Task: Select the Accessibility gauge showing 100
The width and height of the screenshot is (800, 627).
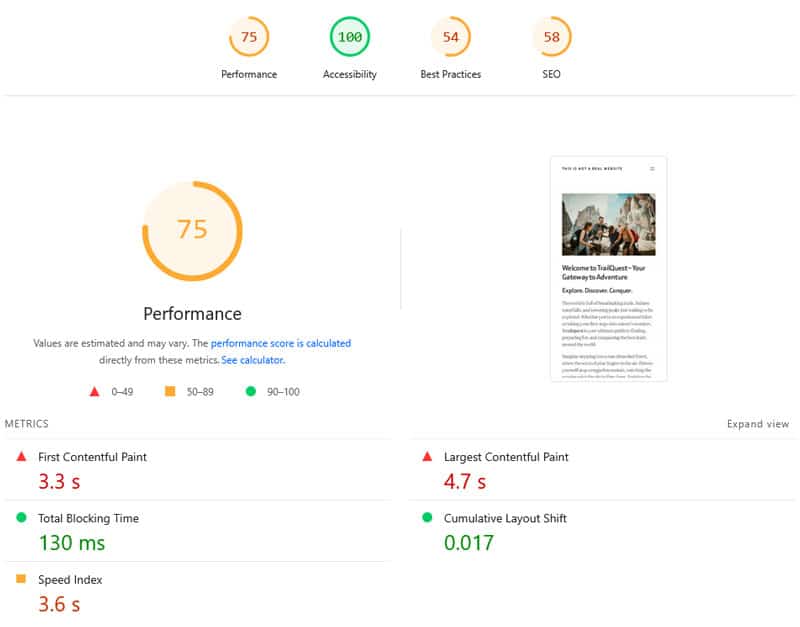Action: pos(348,35)
